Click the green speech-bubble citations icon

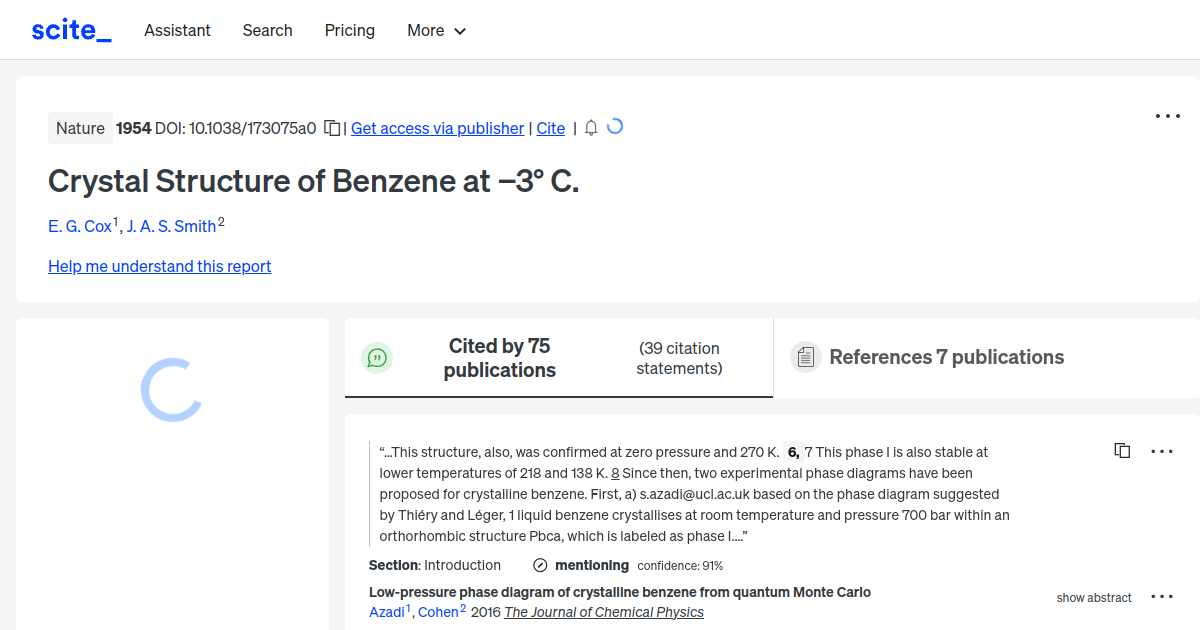(377, 357)
